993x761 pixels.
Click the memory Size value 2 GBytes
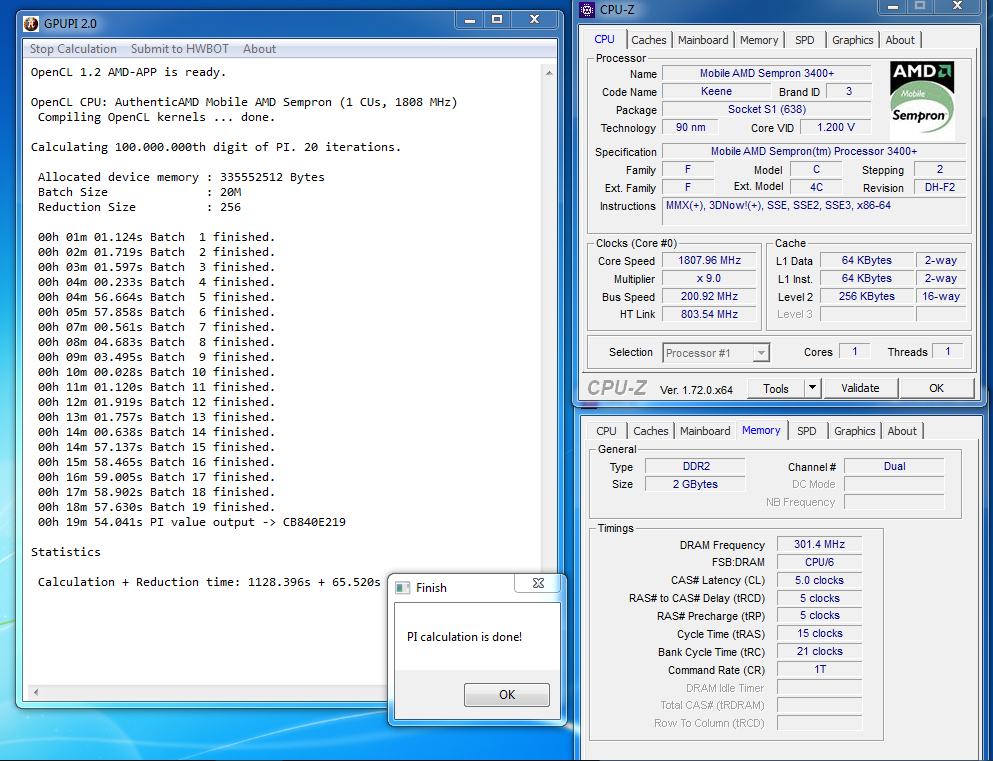click(x=695, y=484)
